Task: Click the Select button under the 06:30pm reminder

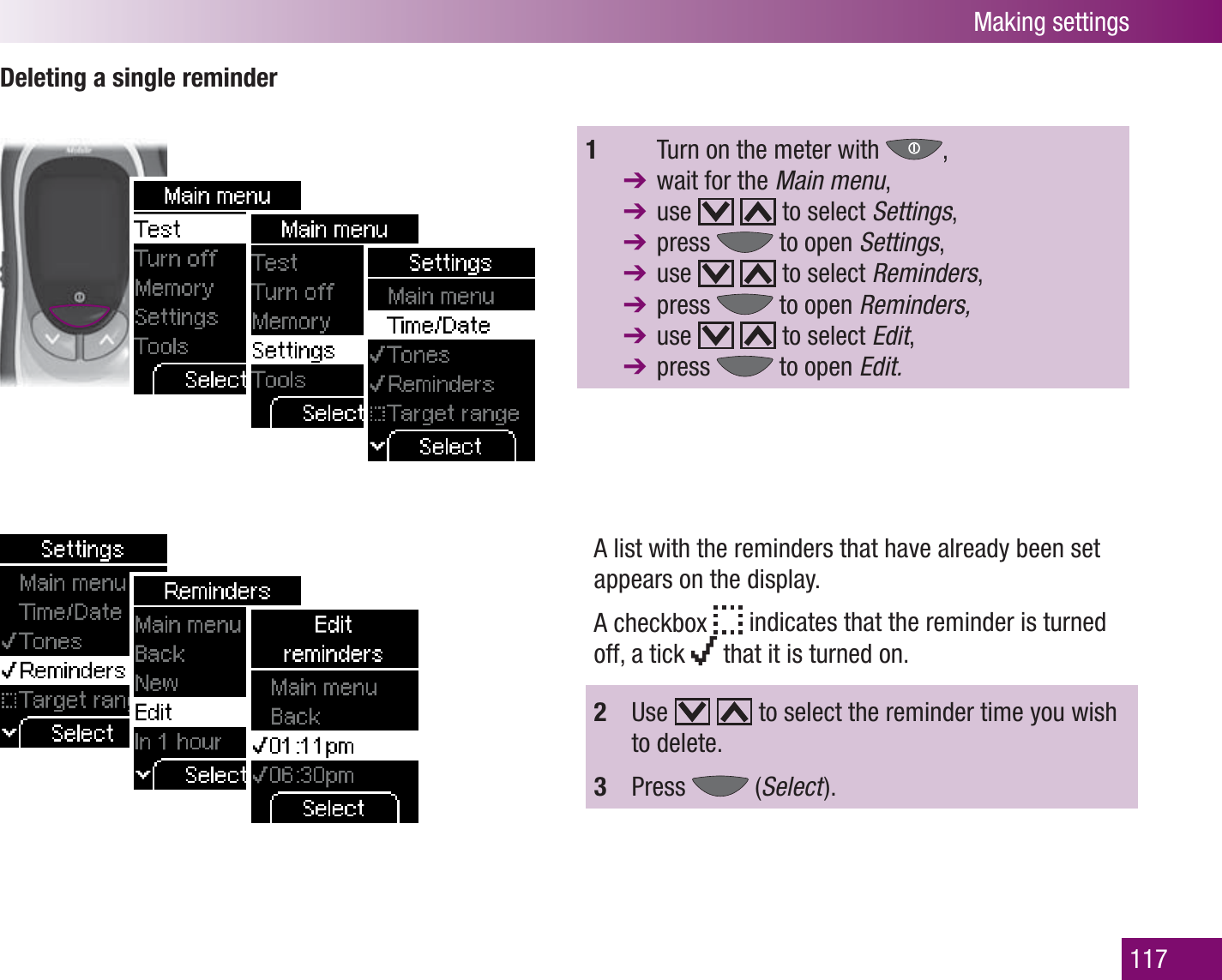Action: point(334,808)
